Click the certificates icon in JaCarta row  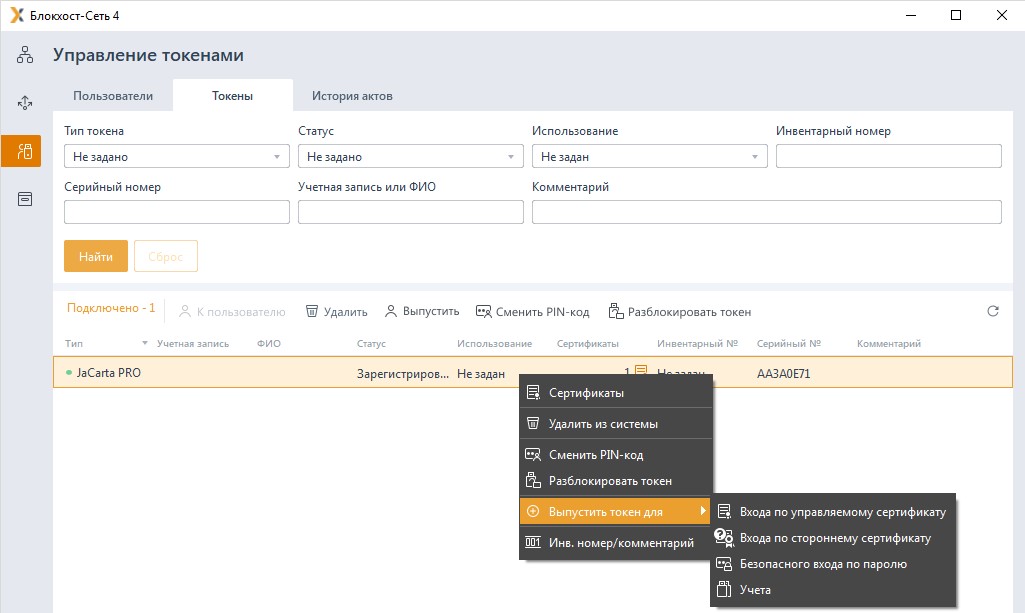[640, 372]
